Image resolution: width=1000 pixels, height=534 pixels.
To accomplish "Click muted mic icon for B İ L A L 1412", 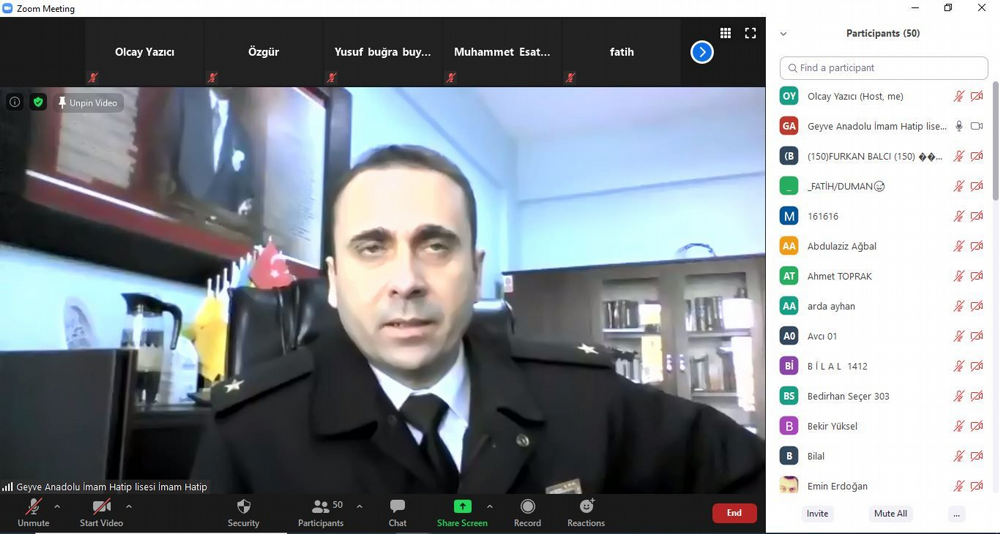I will (959, 366).
